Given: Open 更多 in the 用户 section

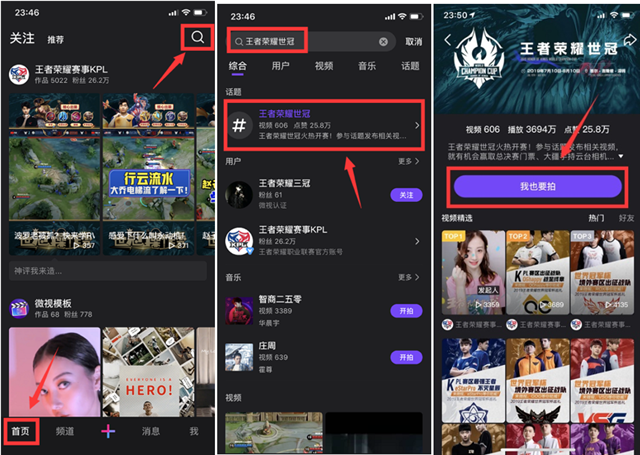Looking at the screenshot, I should 409,161.
